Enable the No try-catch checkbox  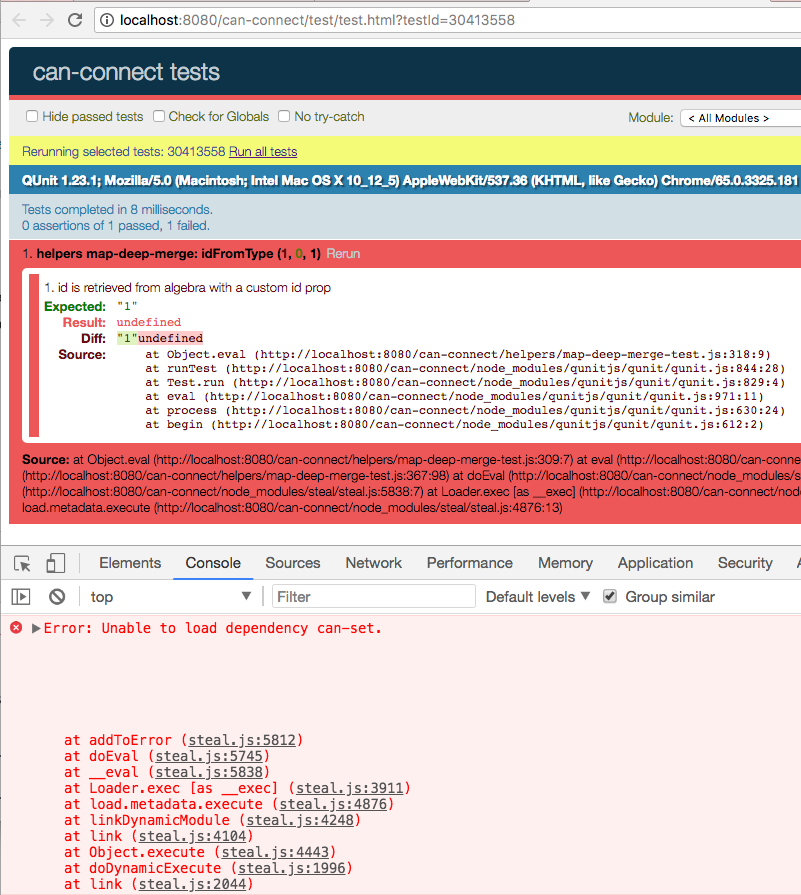pyautogui.click(x=284, y=116)
